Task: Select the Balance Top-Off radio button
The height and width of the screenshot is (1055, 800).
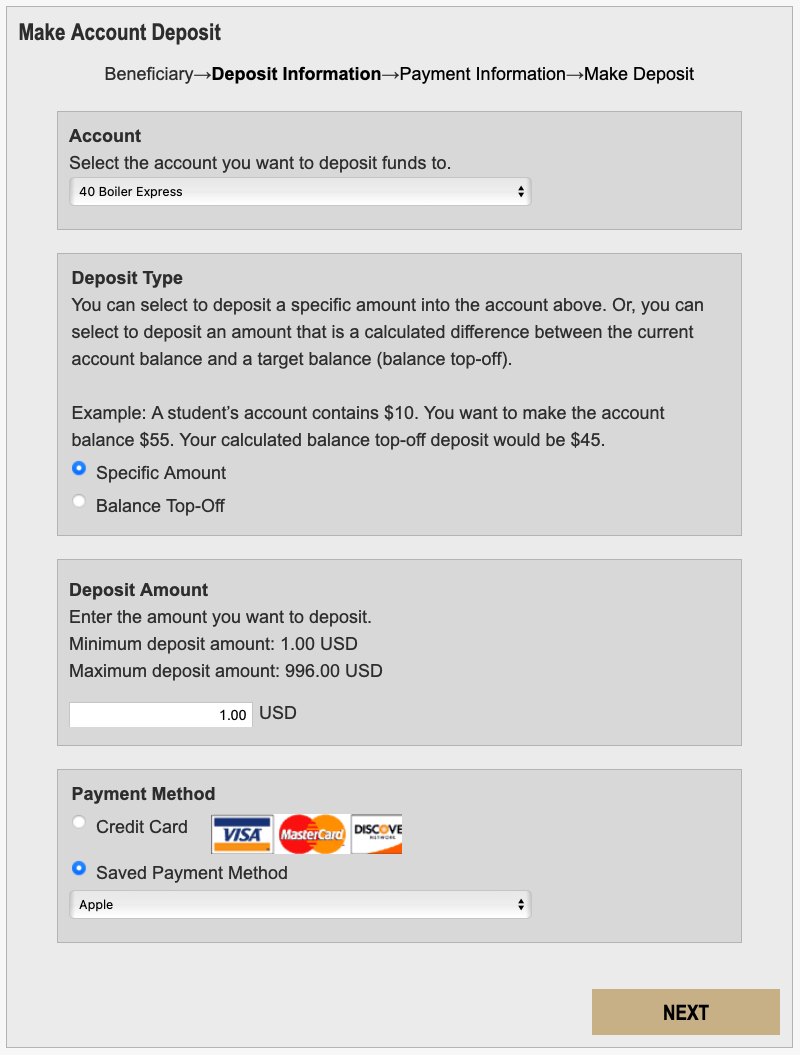Action: (79, 501)
